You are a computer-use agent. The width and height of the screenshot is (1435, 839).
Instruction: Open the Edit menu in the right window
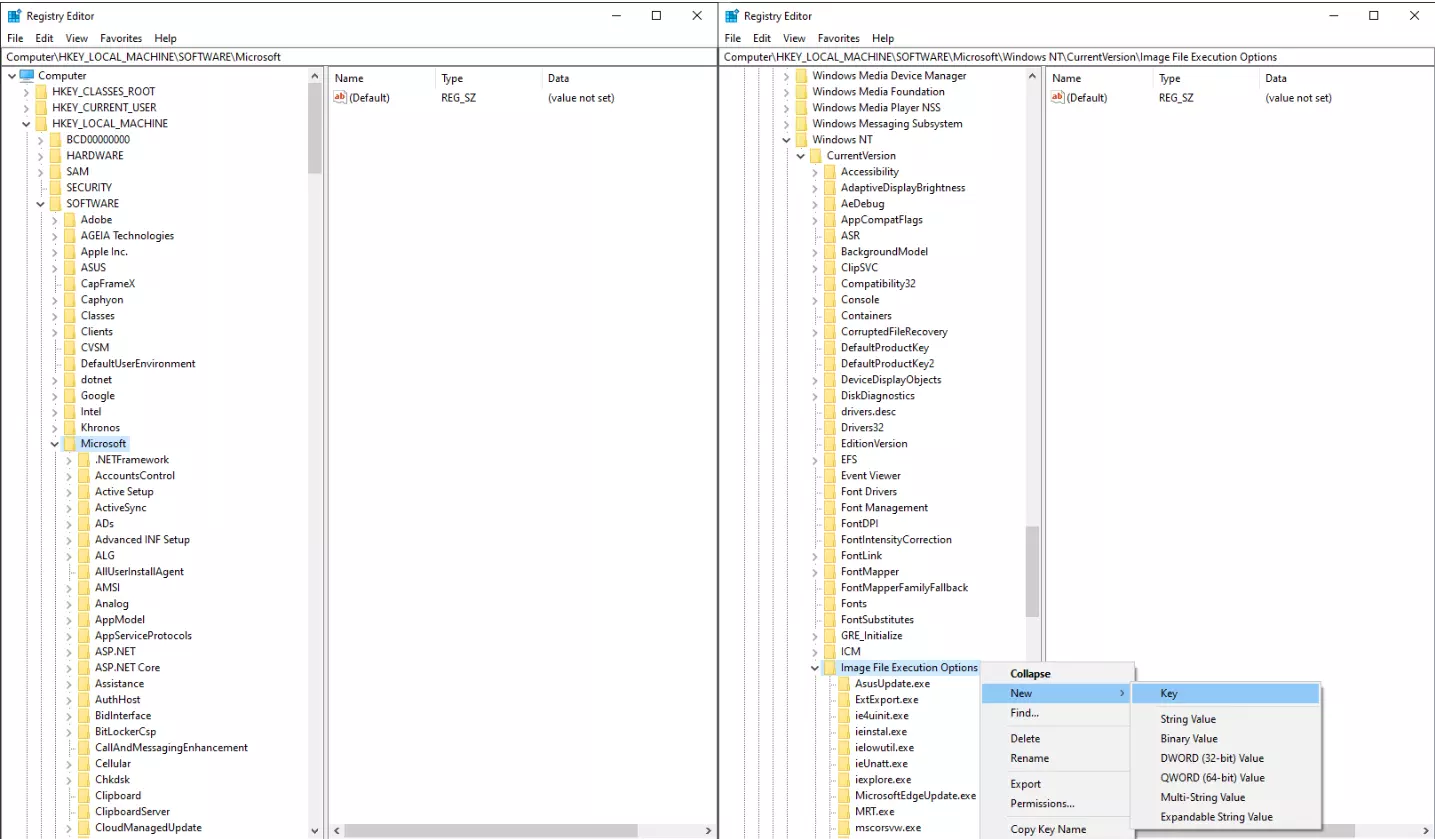click(x=763, y=38)
